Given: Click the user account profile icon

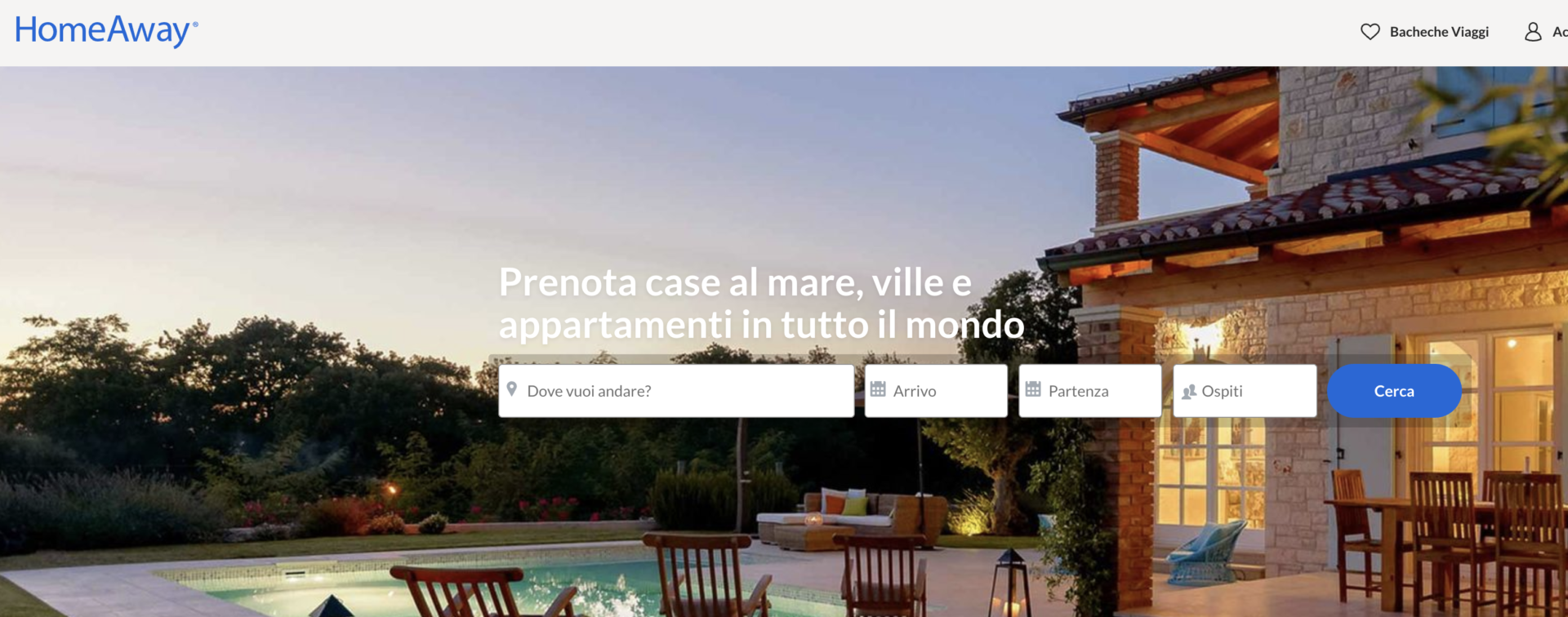Looking at the screenshot, I should click(1533, 32).
